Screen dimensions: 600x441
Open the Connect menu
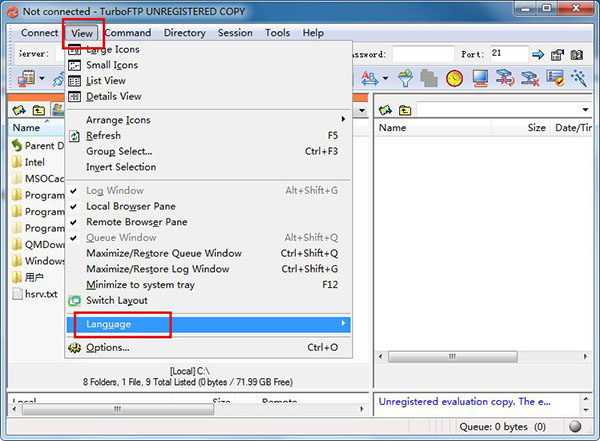click(x=39, y=33)
